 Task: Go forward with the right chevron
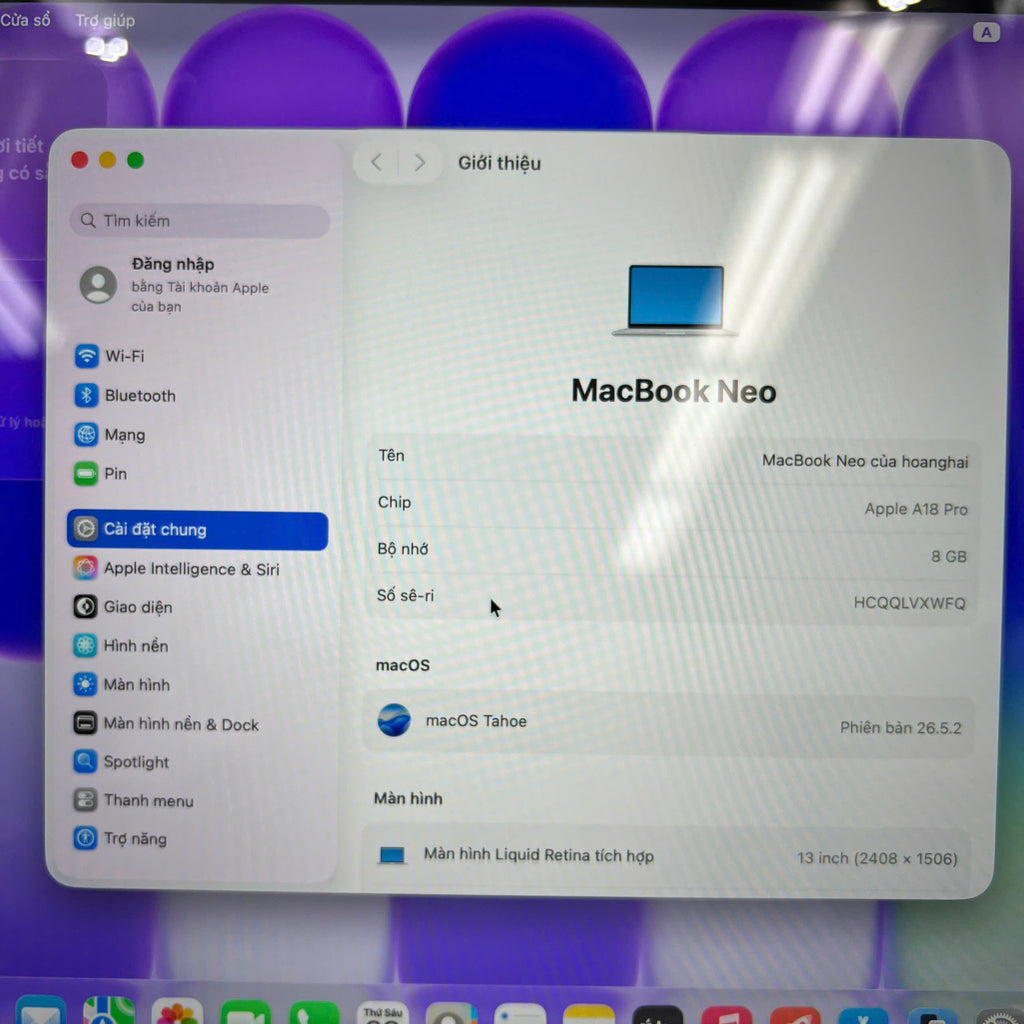click(419, 162)
